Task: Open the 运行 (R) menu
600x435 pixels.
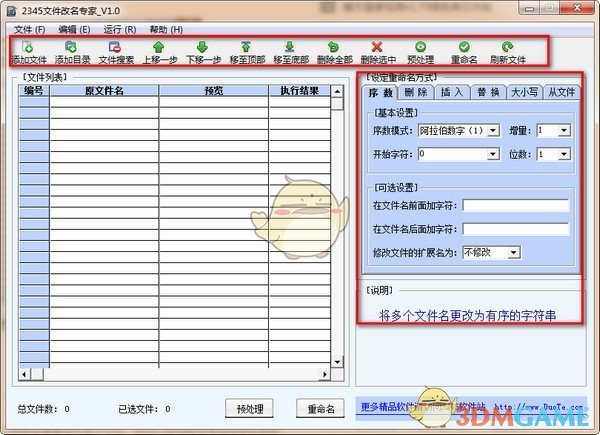Action: (x=120, y=29)
